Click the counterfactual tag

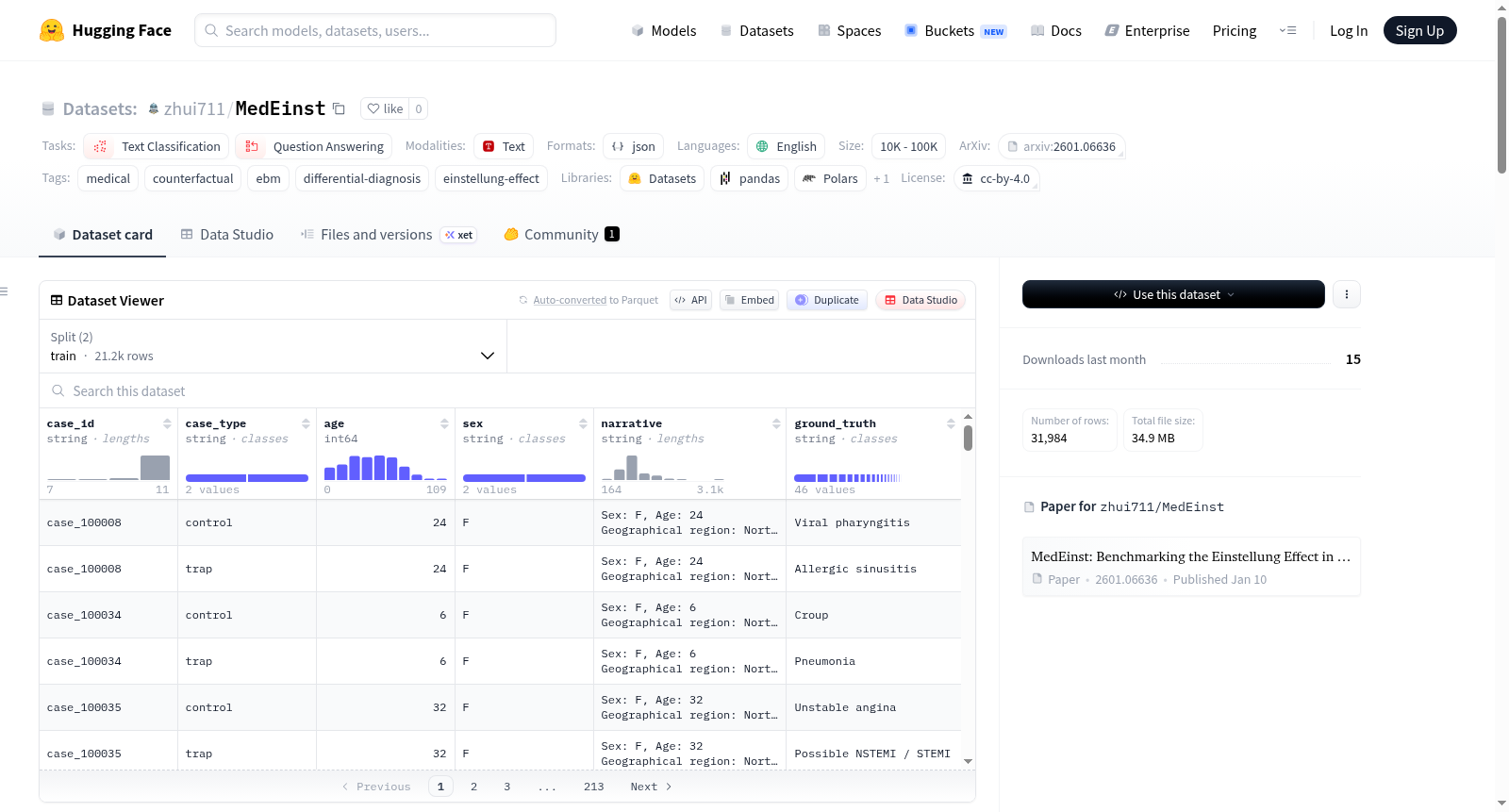(193, 178)
